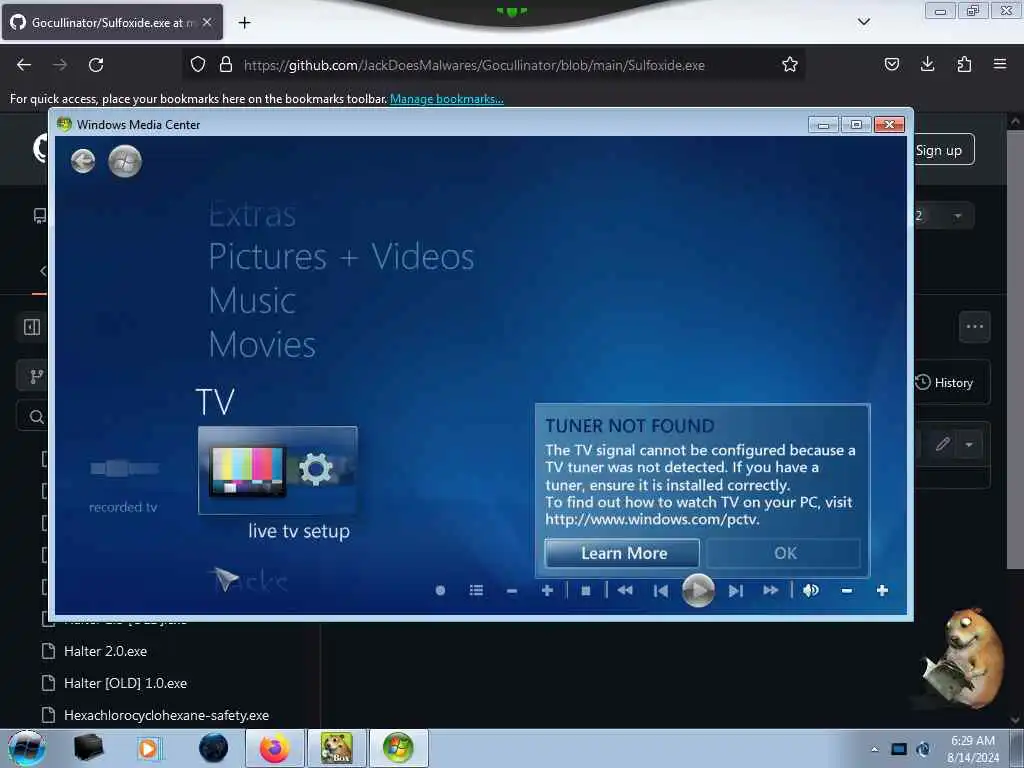This screenshot has height=768, width=1024.
Task: Click the GitHub file search magnifier
Action: pos(37,417)
